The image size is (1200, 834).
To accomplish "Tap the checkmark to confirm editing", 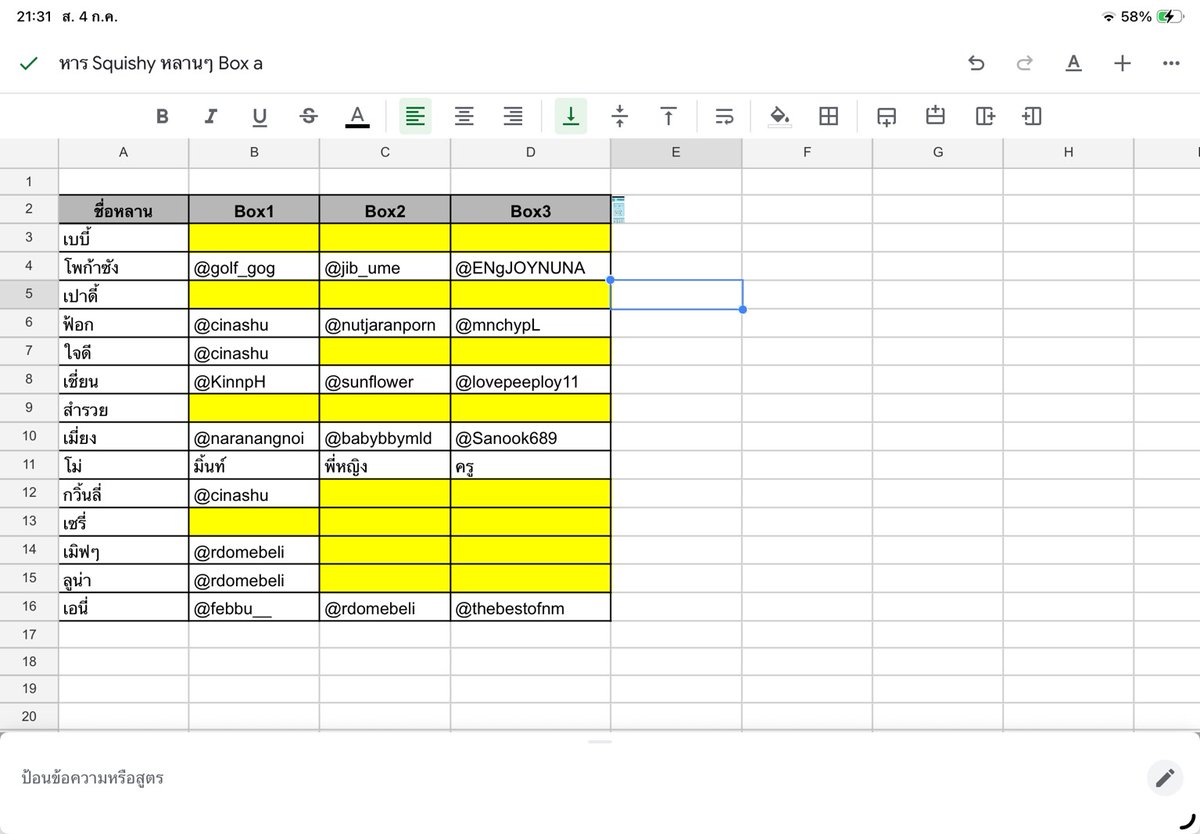I will 29,63.
